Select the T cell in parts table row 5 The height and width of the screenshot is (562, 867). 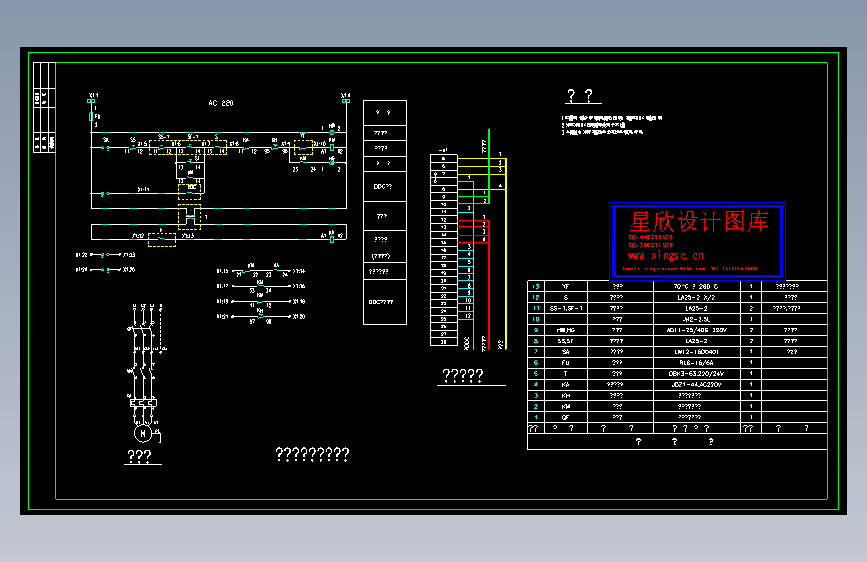[x=566, y=374]
